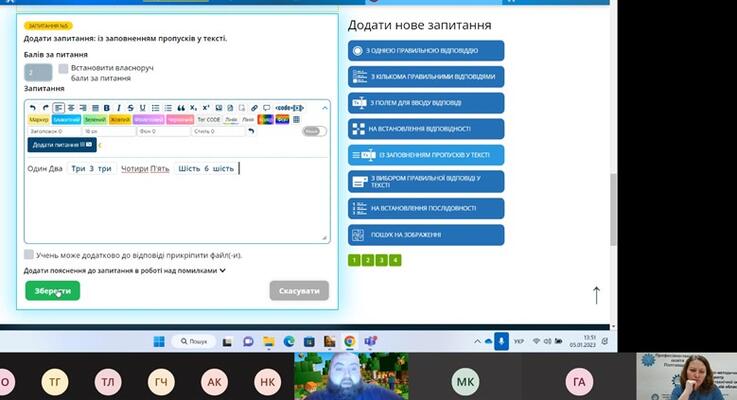Screen dimensions: 737x400
Task: Apply the orange 'Жовтий' highlight
Action: pos(120,120)
